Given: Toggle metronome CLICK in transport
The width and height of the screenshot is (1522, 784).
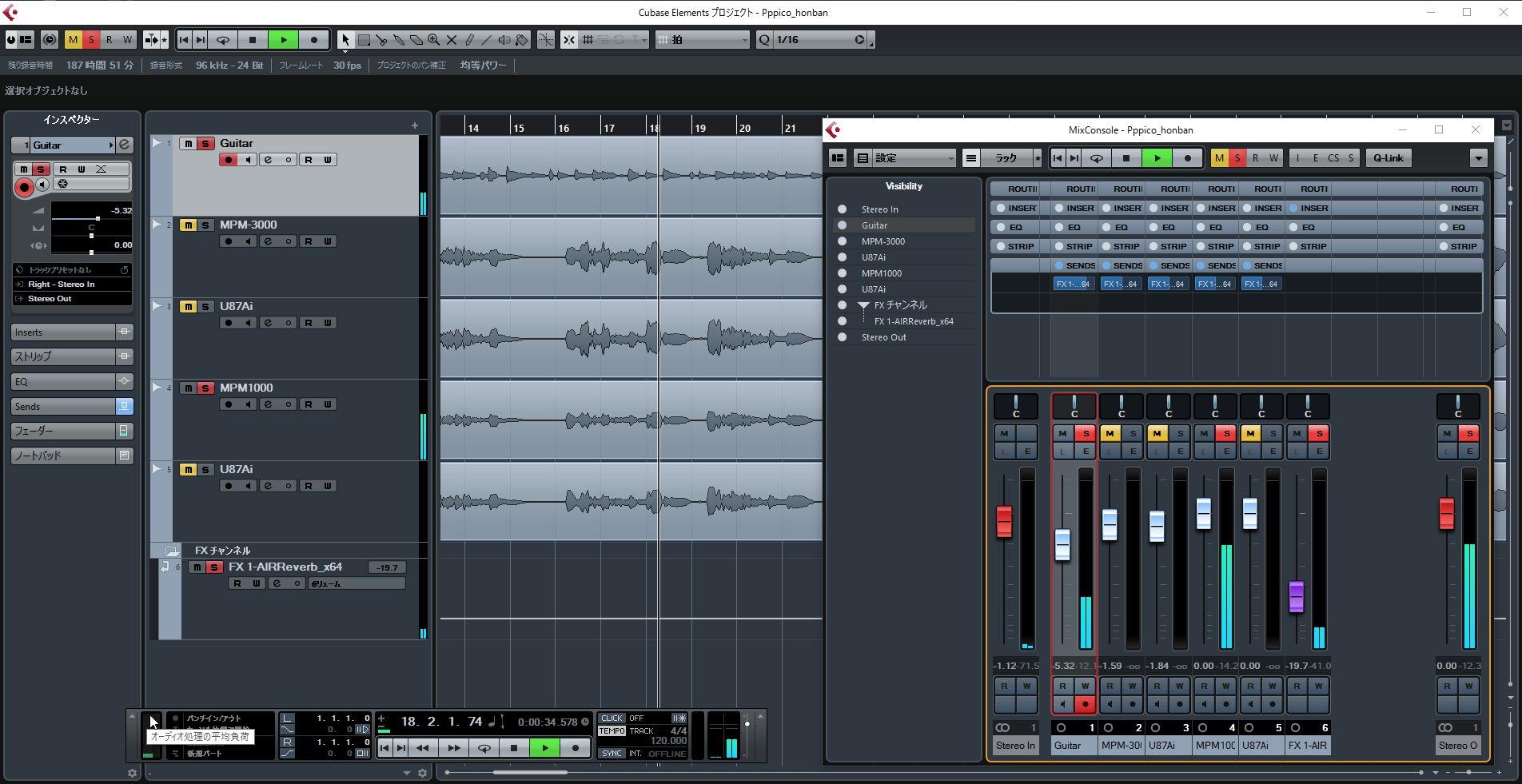Looking at the screenshot, I should click(x=612, y=718).
